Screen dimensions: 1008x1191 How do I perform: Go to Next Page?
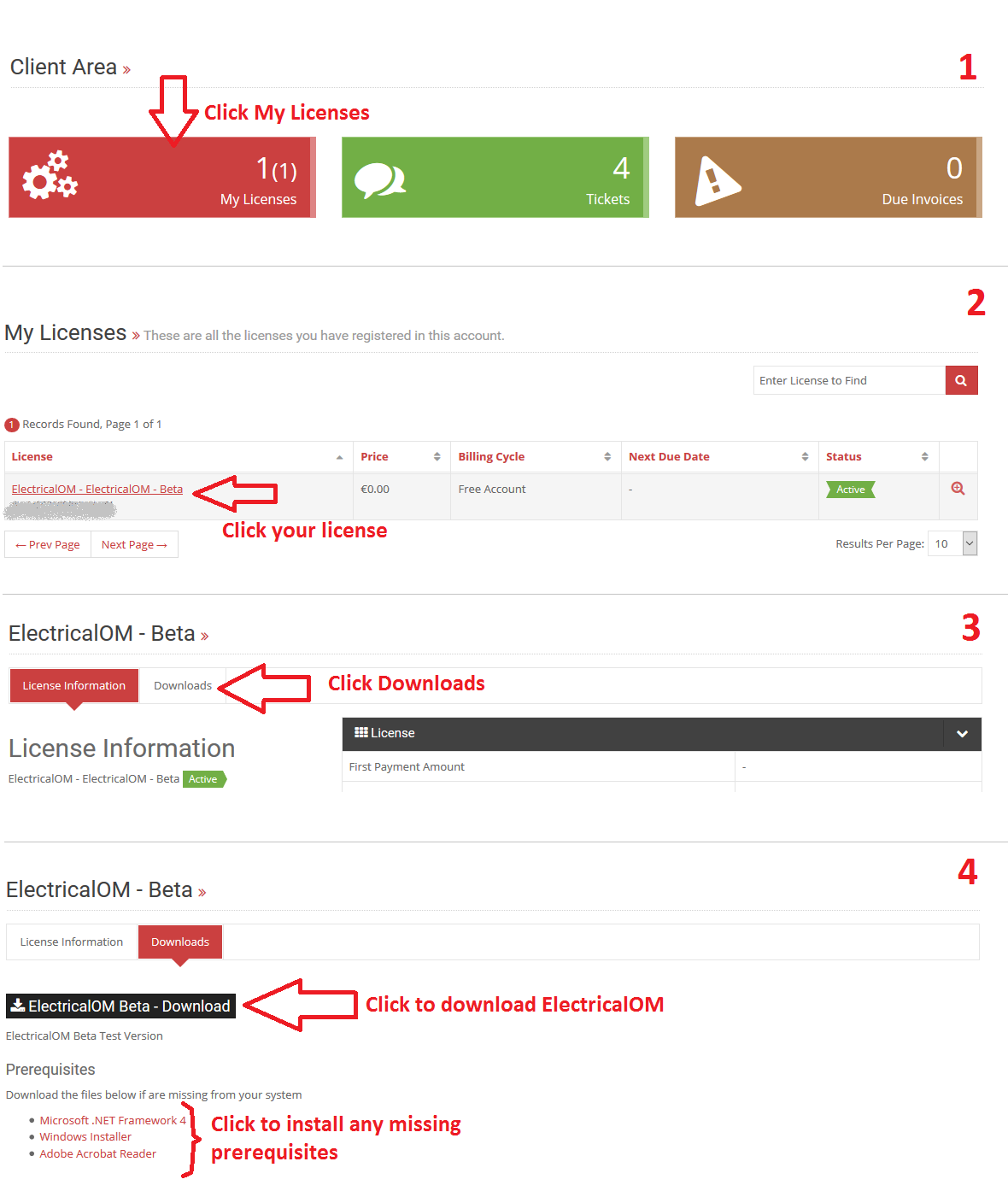(x=134, y=544)
